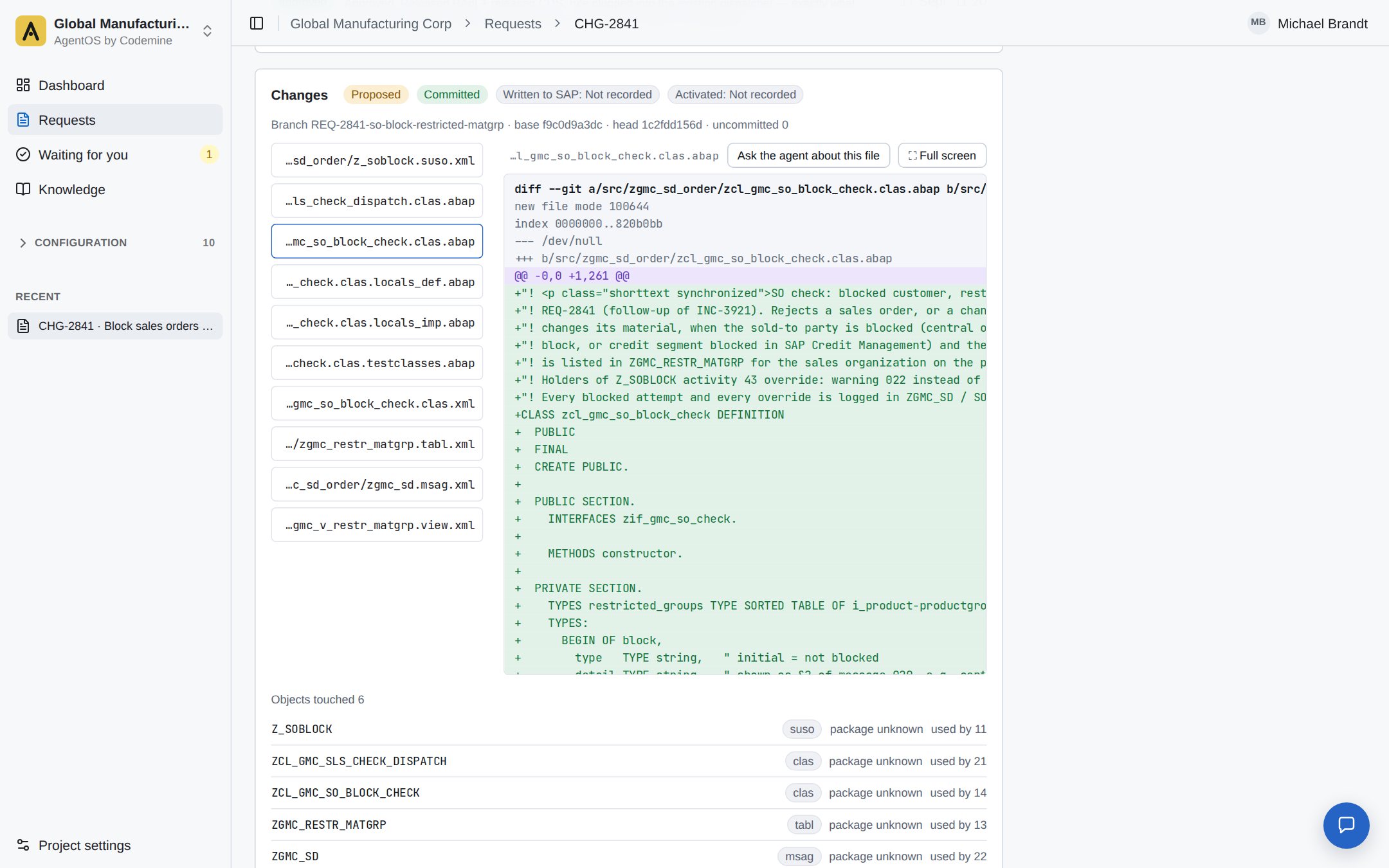1389x868 pixels.
Task: Click the Michael Brandt user name
Action: [x=1322, y=24]
